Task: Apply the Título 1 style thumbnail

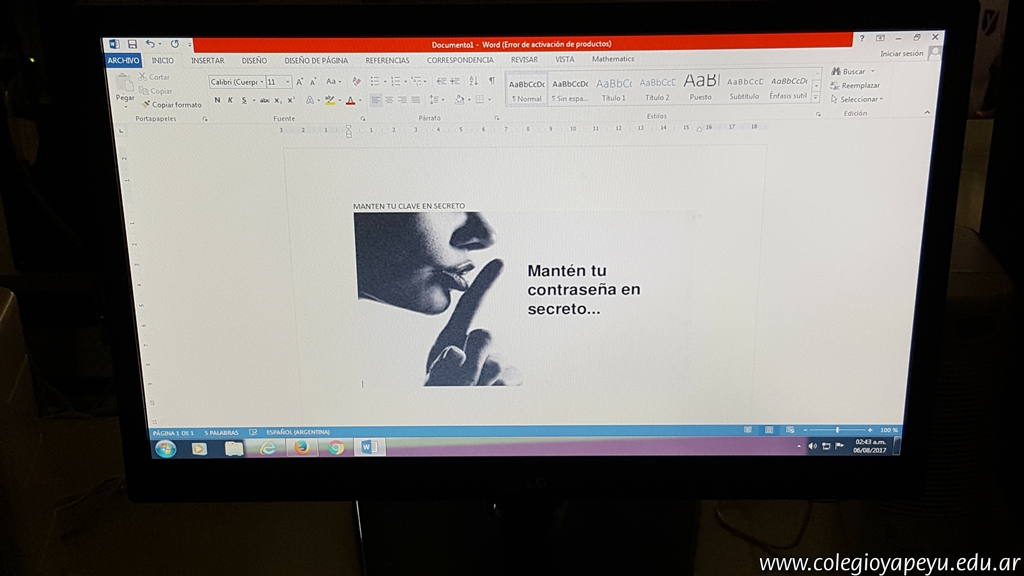Action: (x=614, y=88)
